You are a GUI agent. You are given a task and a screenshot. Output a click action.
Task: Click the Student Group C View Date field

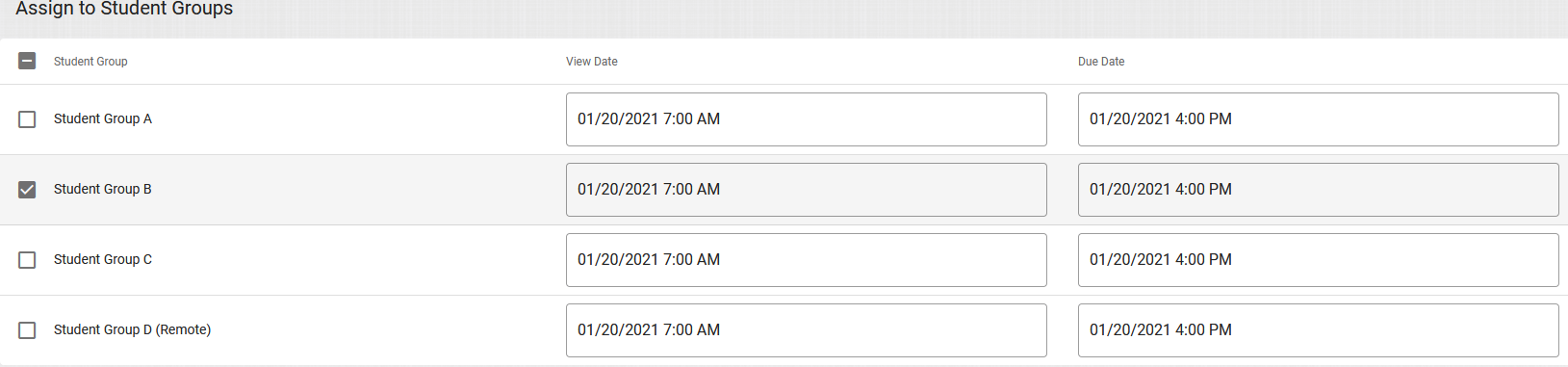tap(806, 260)
